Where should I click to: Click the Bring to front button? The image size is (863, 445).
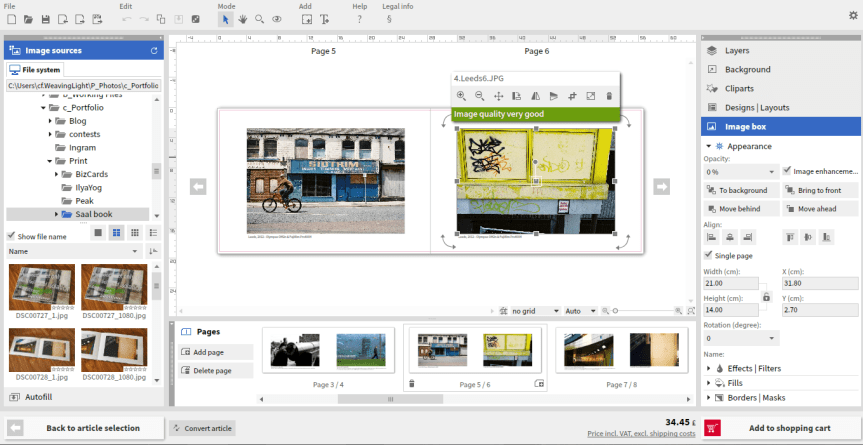click(820, 190)
